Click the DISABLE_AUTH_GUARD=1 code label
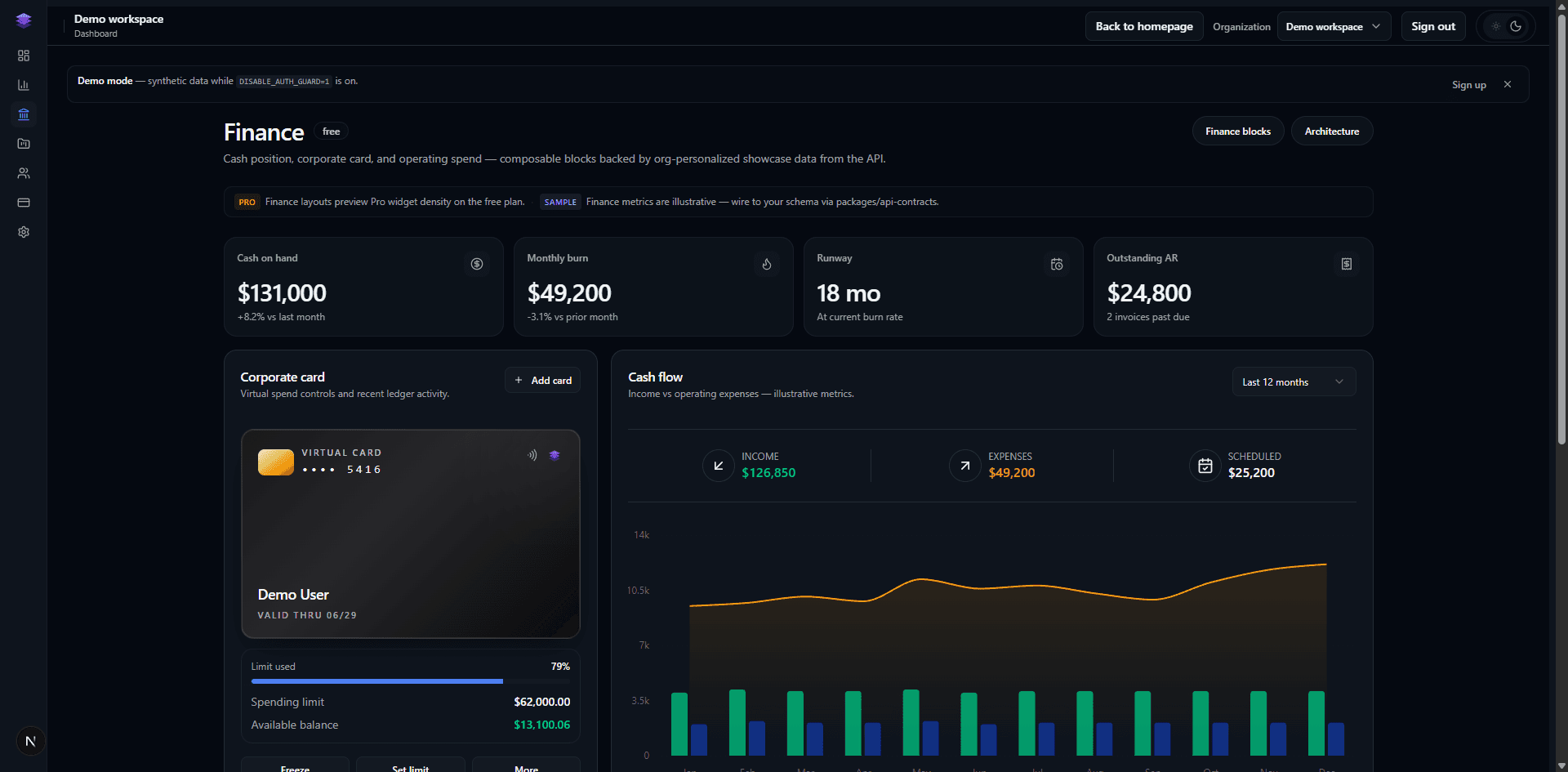Screen dimensions: 1568x772 284,82
